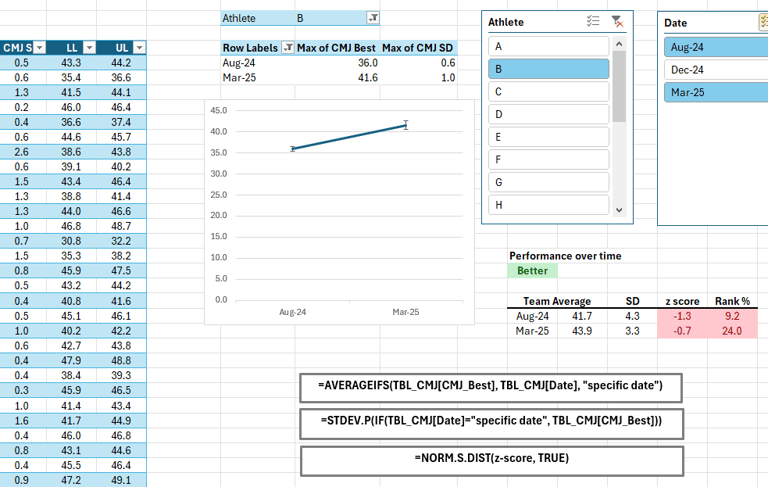Select Dec-24 in Date slicer
This screenshot has width=768, height=487.
coord(716,70)
